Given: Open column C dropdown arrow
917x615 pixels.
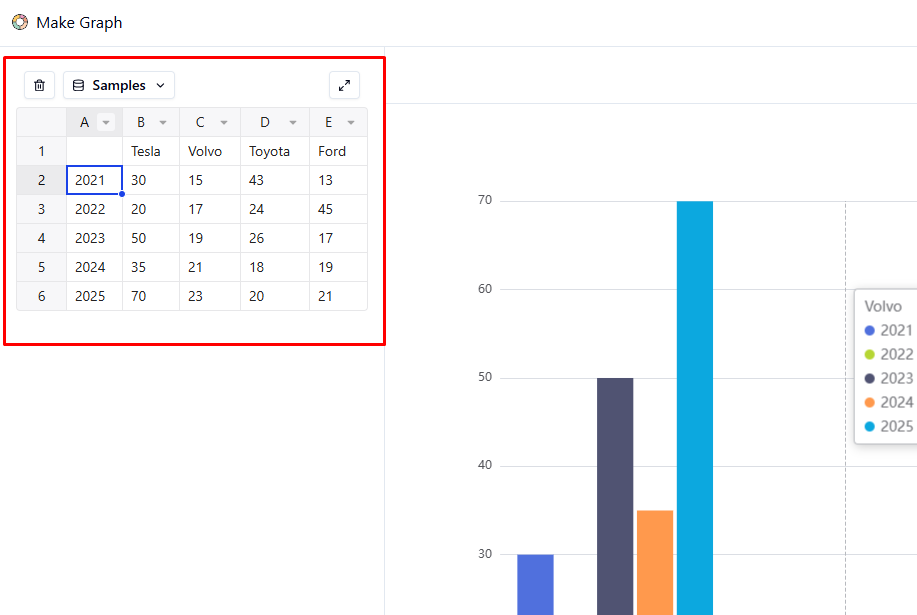Looking at the screenshot, I should click(224, 122).
